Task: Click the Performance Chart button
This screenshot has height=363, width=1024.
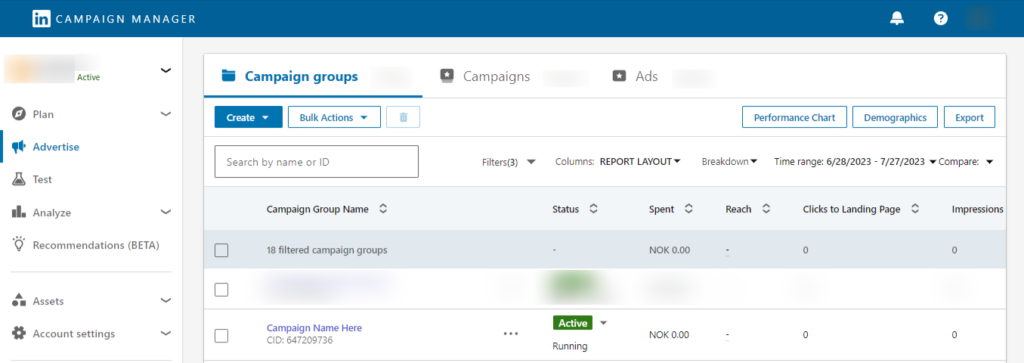Action: click(794, 118)
